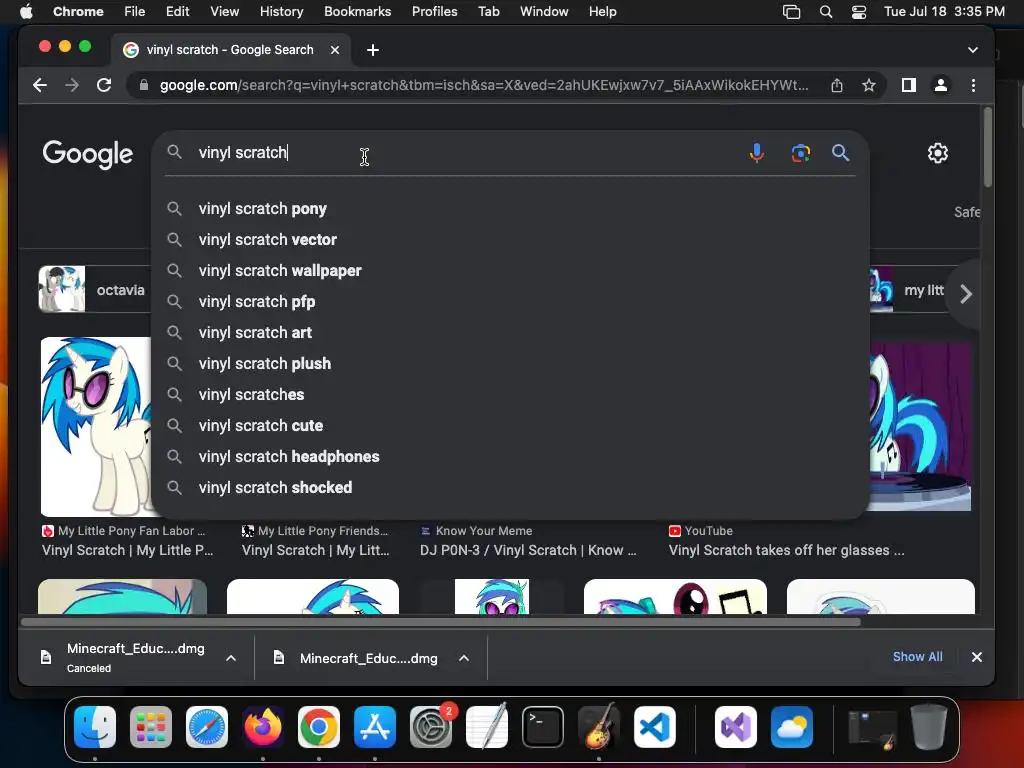Open Finder from the Dock
The width and height of the screenshot is (1024, 768).
95,726
